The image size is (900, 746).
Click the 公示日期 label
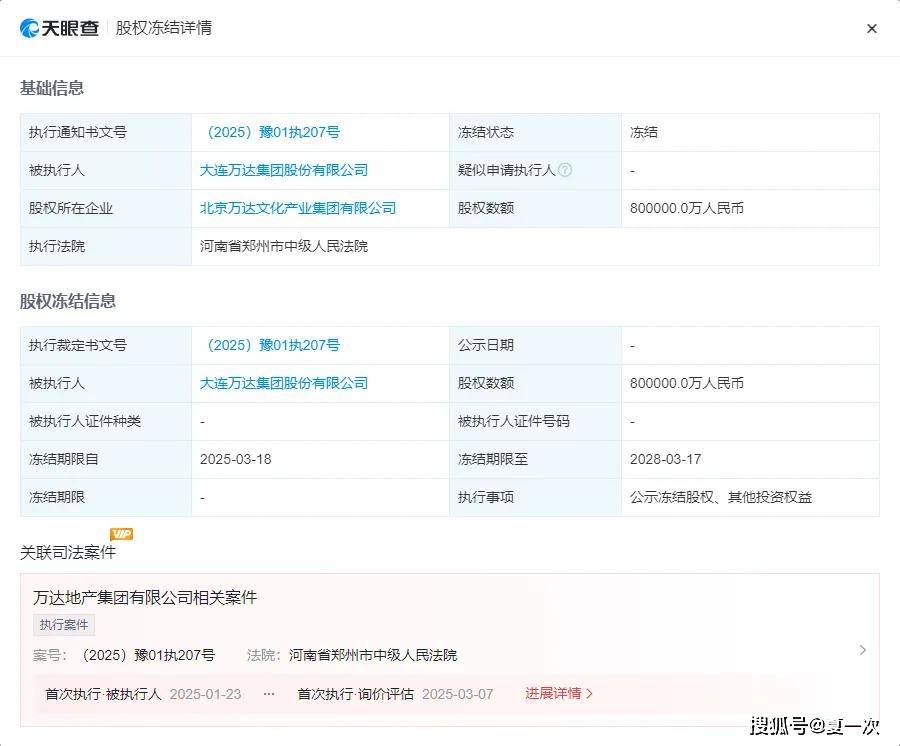[486, 345]
